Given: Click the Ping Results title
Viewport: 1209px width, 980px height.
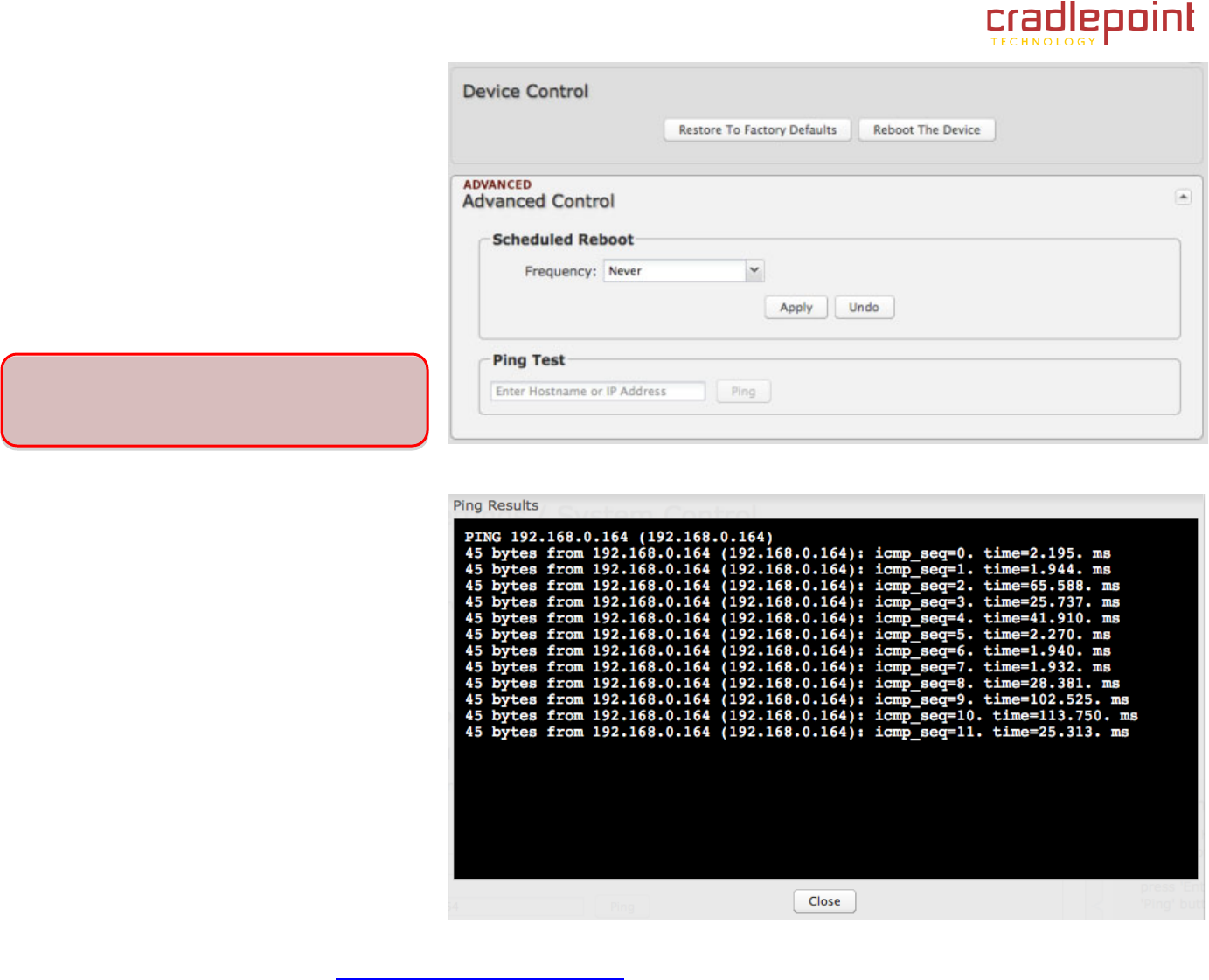Looking at the screenshot, I should [496, 505].
